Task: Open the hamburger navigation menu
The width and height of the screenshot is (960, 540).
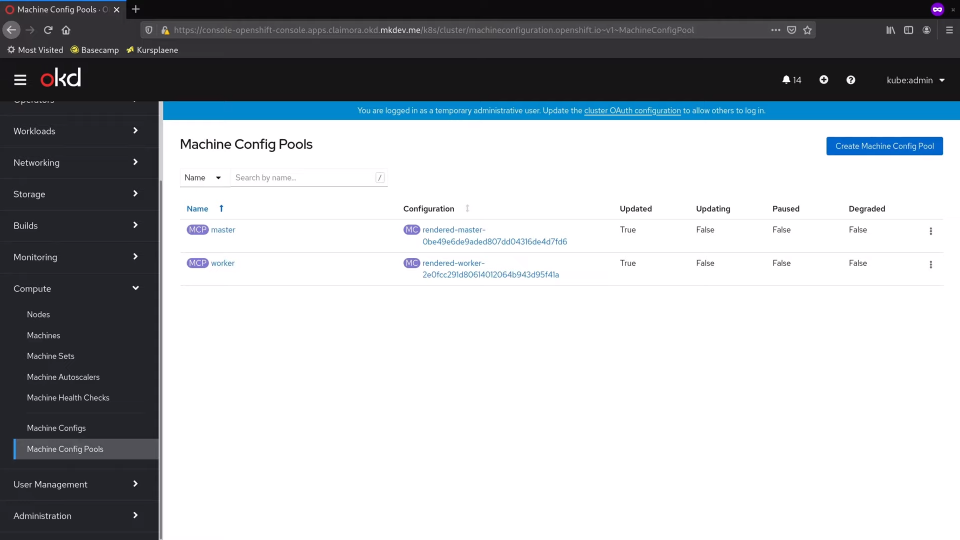Action: click(20, 80)
